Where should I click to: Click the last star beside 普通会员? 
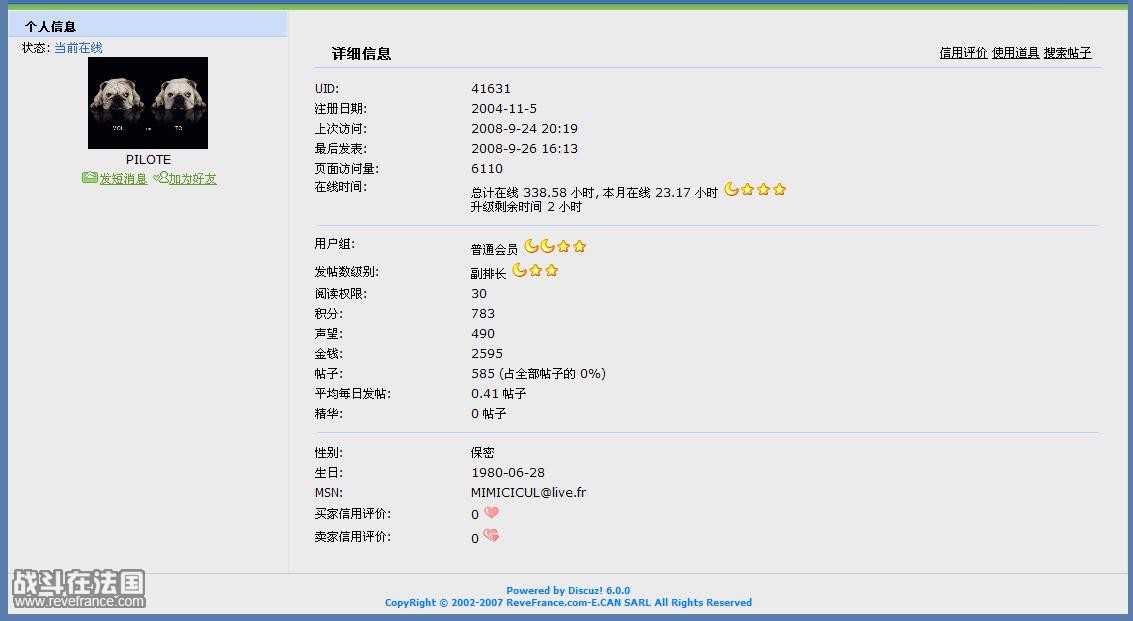click(x=579, y=246)
